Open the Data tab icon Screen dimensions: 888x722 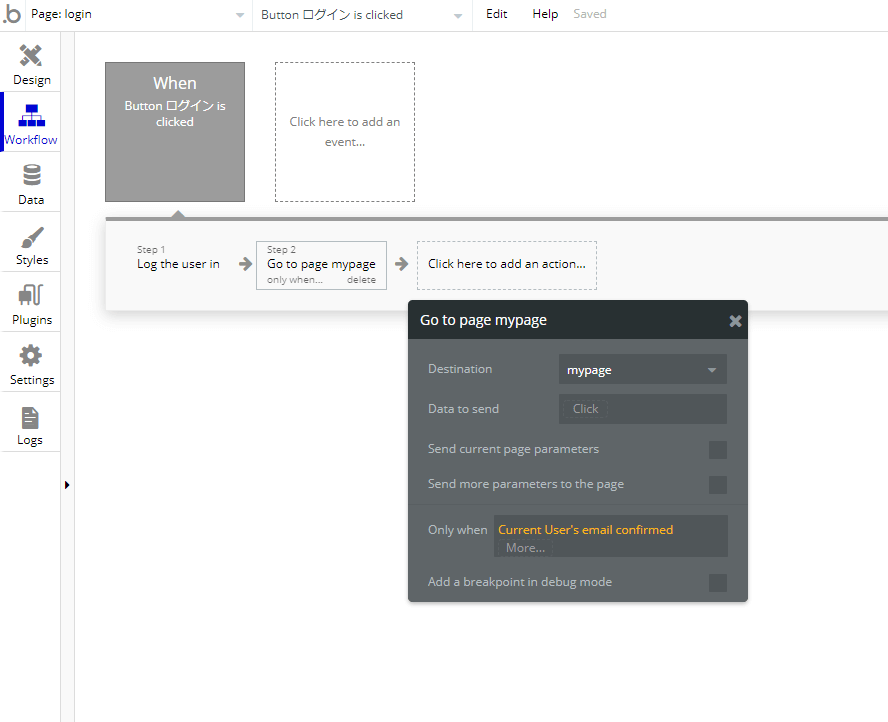32,175
